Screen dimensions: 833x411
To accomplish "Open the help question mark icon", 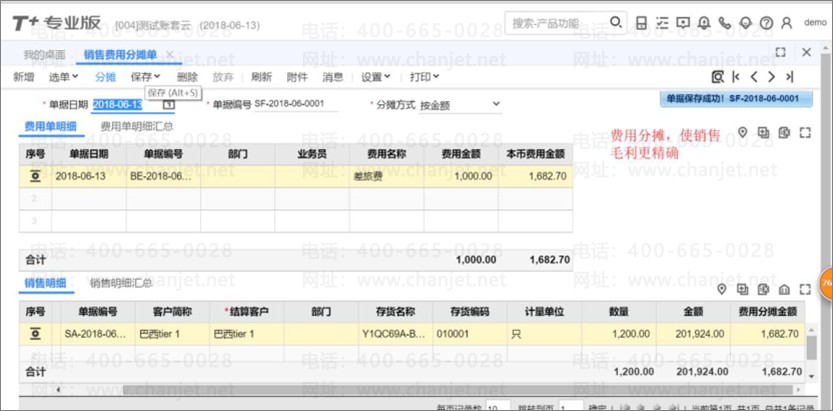I will (x=766, y=23).
